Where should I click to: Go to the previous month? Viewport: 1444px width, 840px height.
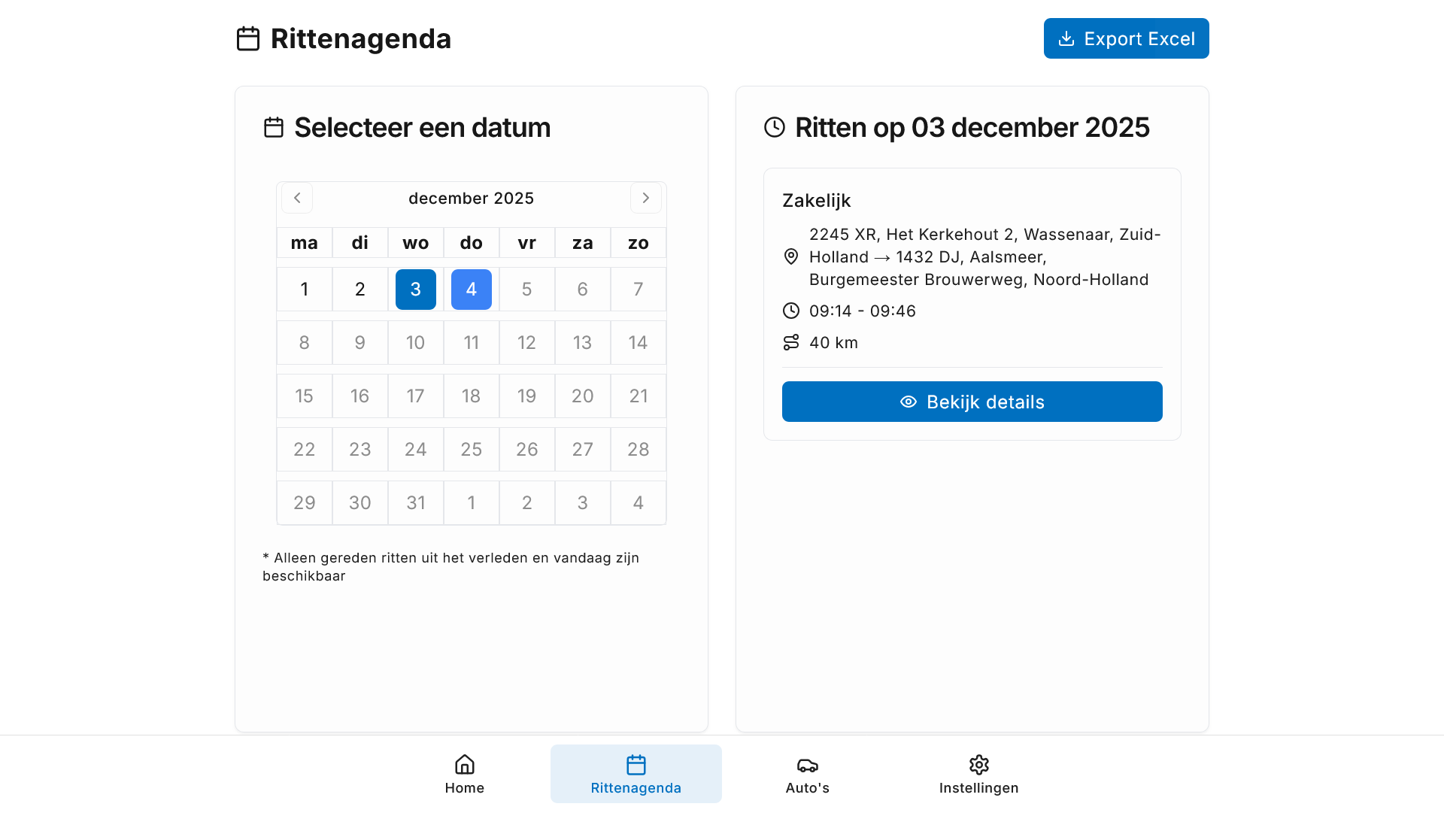(x=297, y=198)
